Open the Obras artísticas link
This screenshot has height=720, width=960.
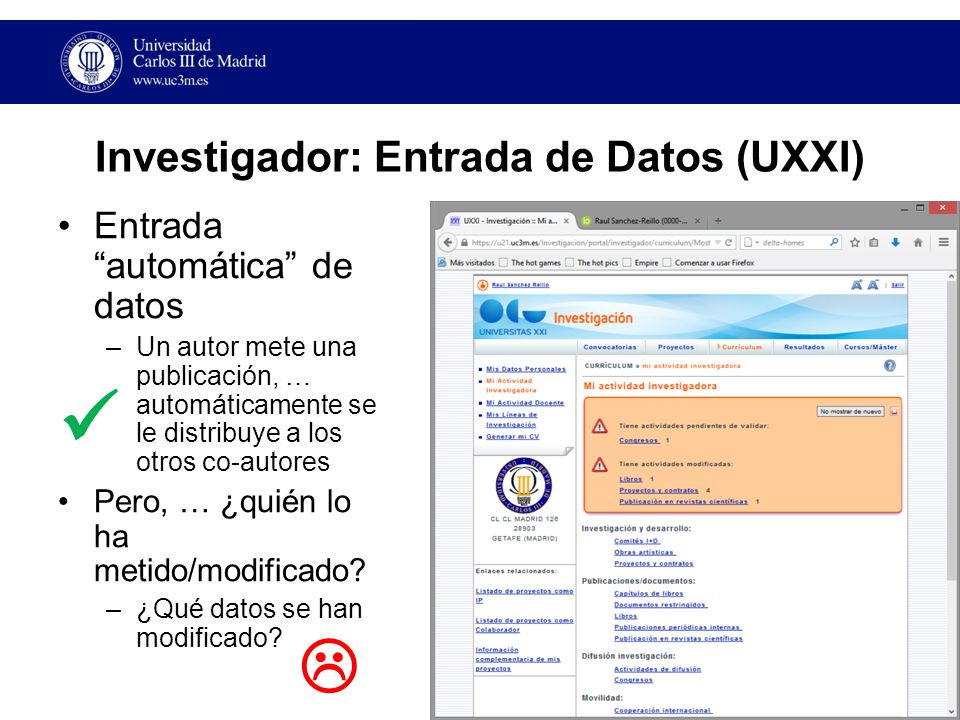(x=644, y=553)
